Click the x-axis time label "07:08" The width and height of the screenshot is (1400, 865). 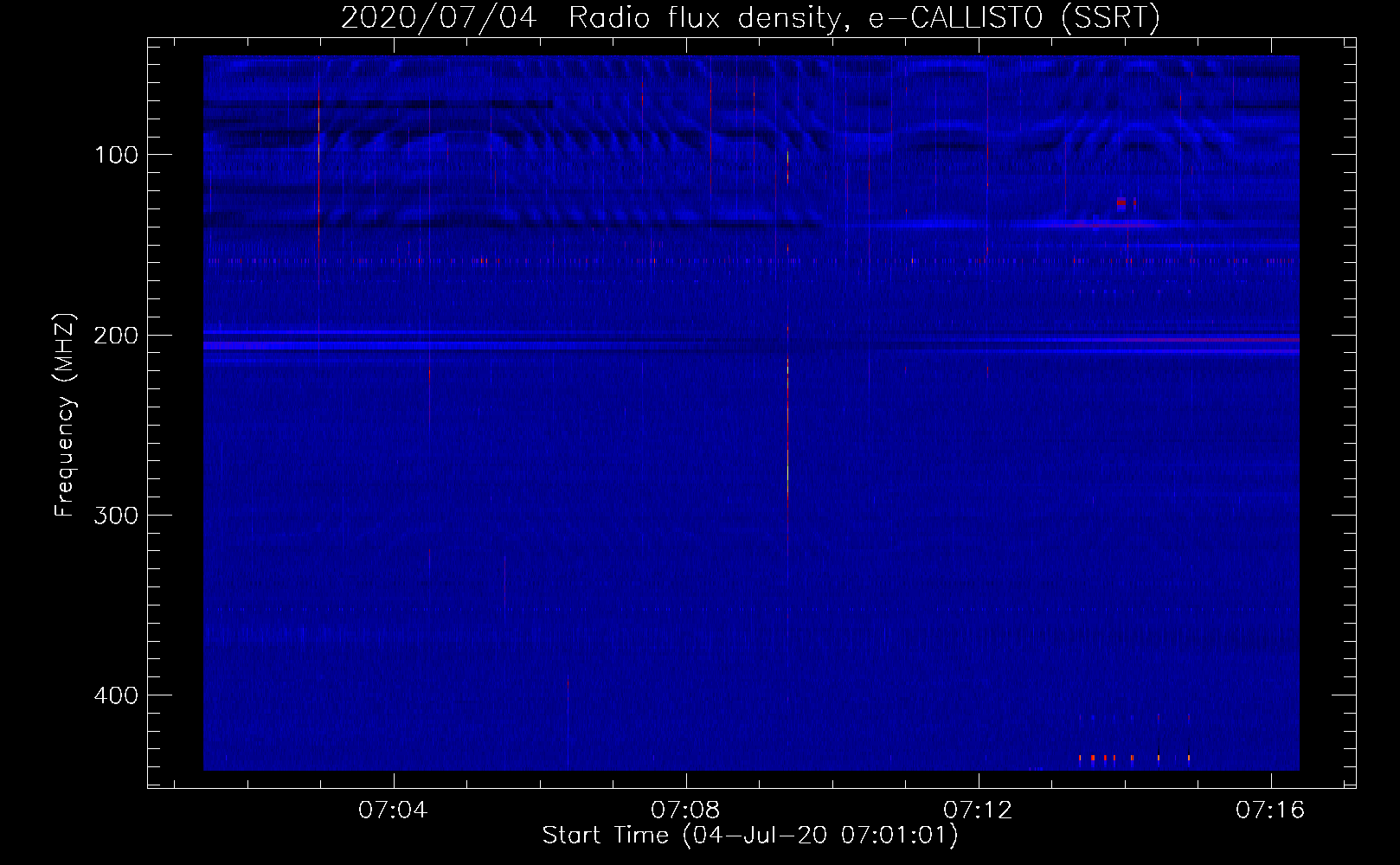tap(685, 811)
